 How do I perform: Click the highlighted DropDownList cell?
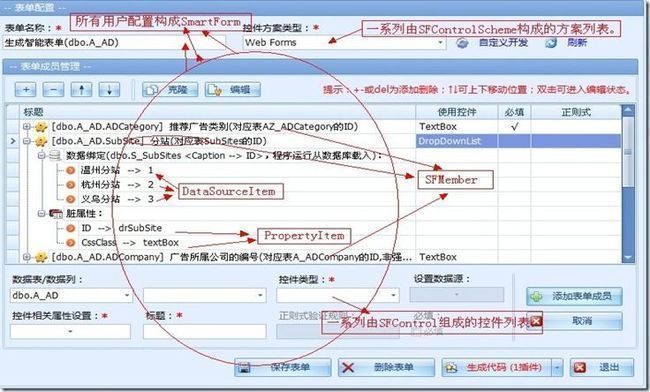pyautogui.click(x=456, y=141)
